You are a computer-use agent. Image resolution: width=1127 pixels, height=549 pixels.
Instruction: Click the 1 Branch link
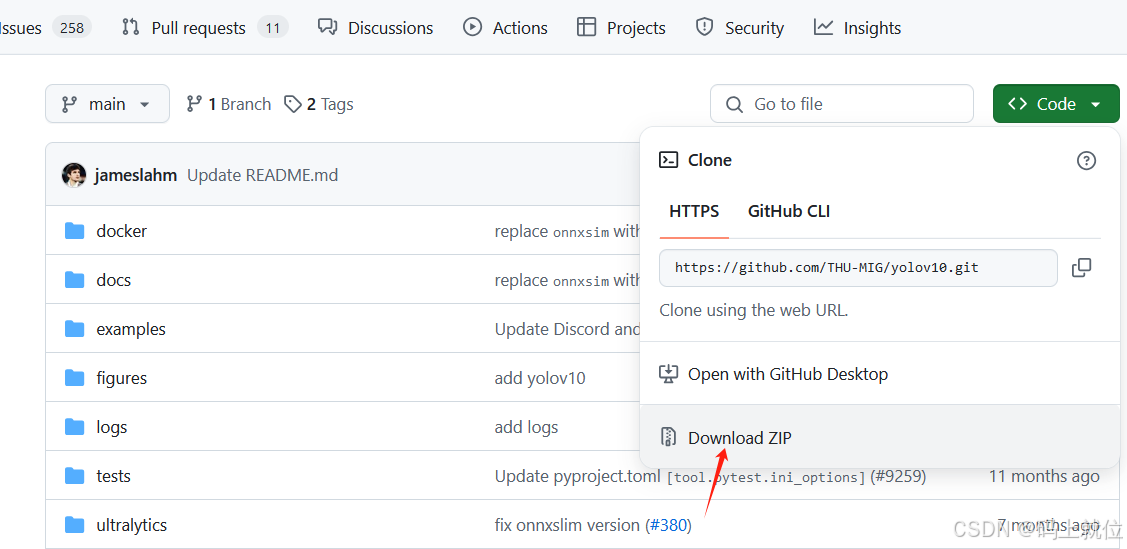(x=229, y=104)
